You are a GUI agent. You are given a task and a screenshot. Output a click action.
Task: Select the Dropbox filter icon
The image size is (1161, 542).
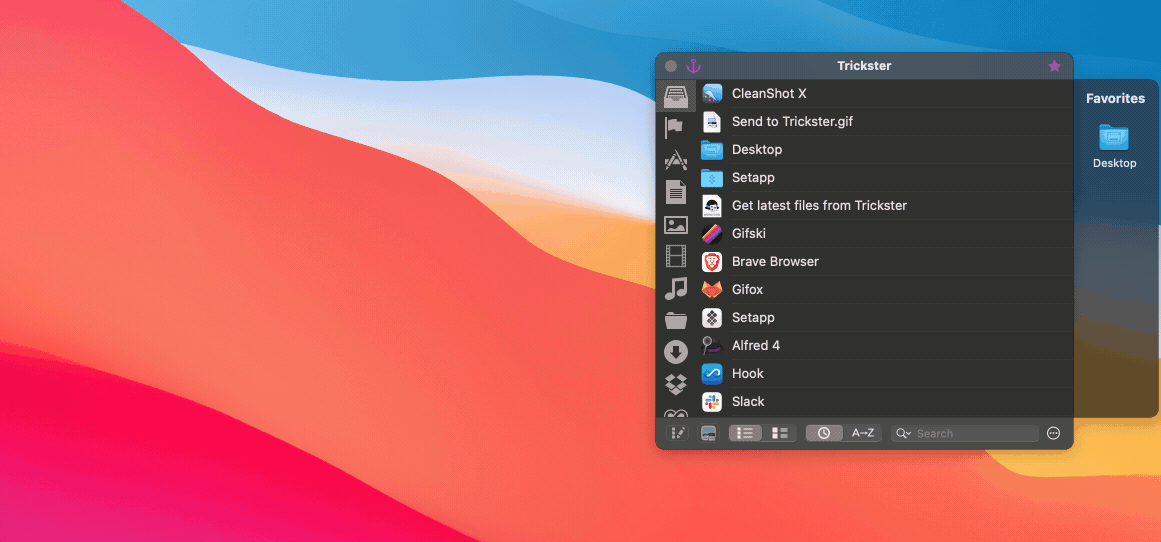[675, 384]
